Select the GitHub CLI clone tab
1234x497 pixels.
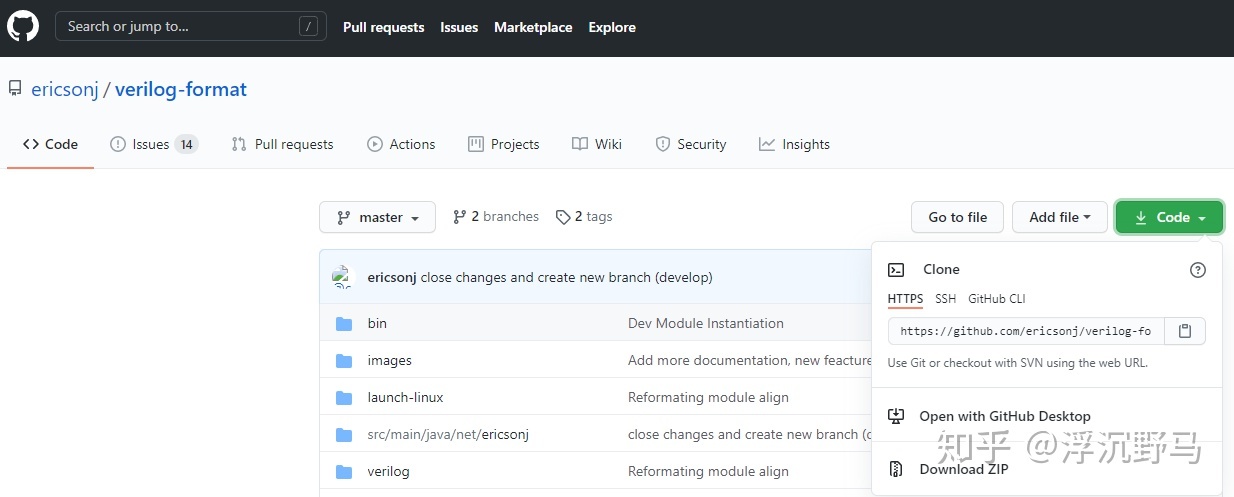(x=997, y=299)
